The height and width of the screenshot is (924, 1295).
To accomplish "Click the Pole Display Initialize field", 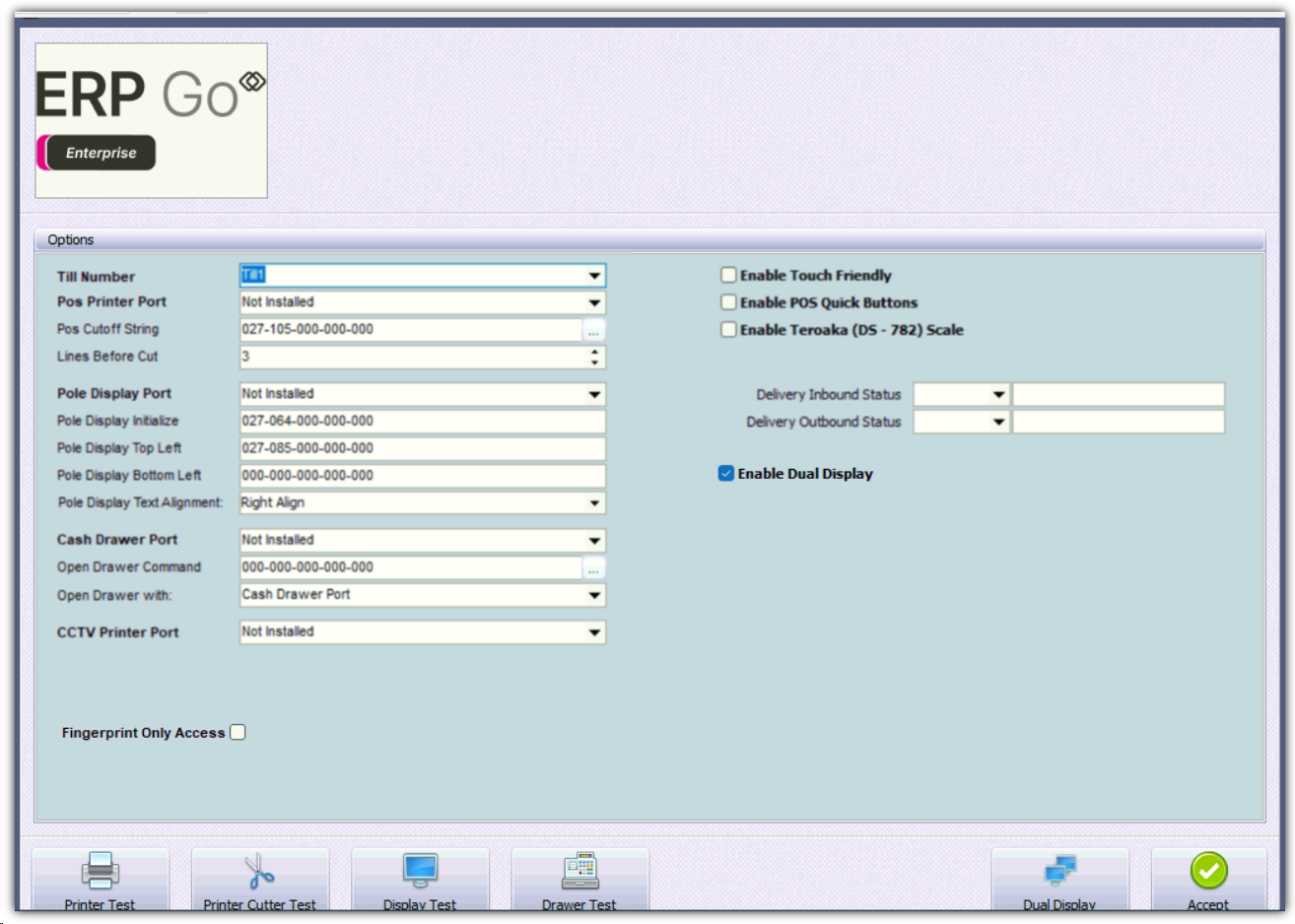I will (x=422, y=422).
